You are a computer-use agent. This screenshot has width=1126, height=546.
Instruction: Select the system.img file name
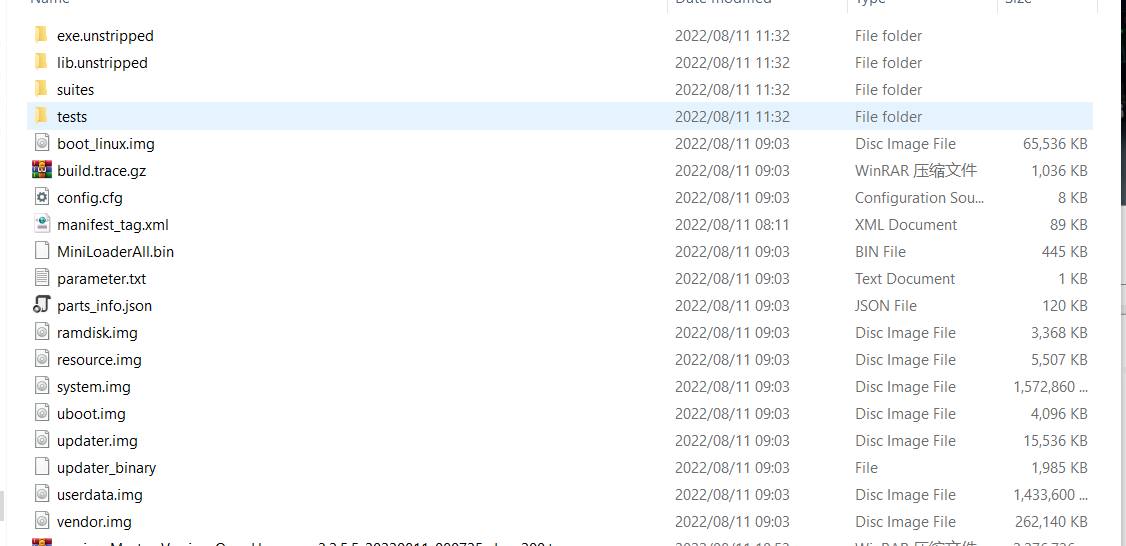tap(93, 387)
